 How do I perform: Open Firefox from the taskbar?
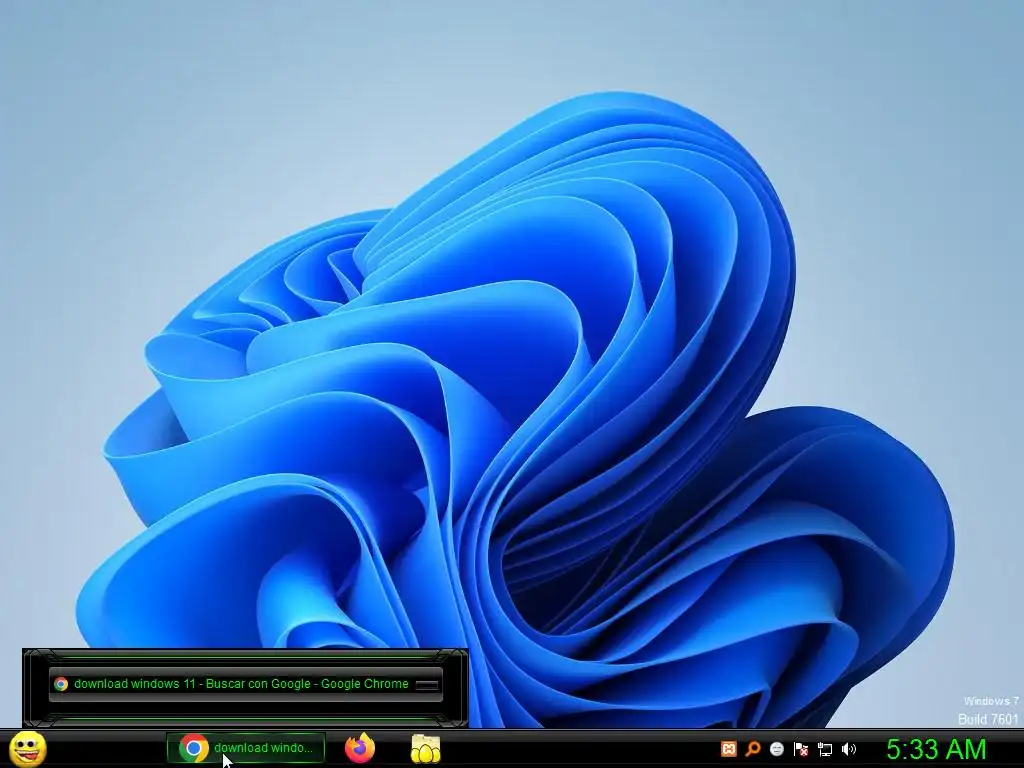[360, 748]
